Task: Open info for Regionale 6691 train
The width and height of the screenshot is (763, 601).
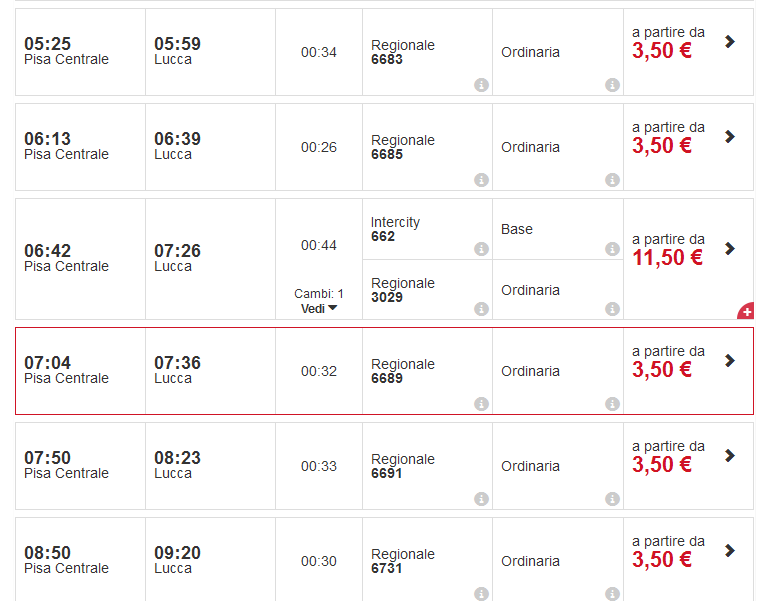Action: pyautogui.click(x=481, y=499)
